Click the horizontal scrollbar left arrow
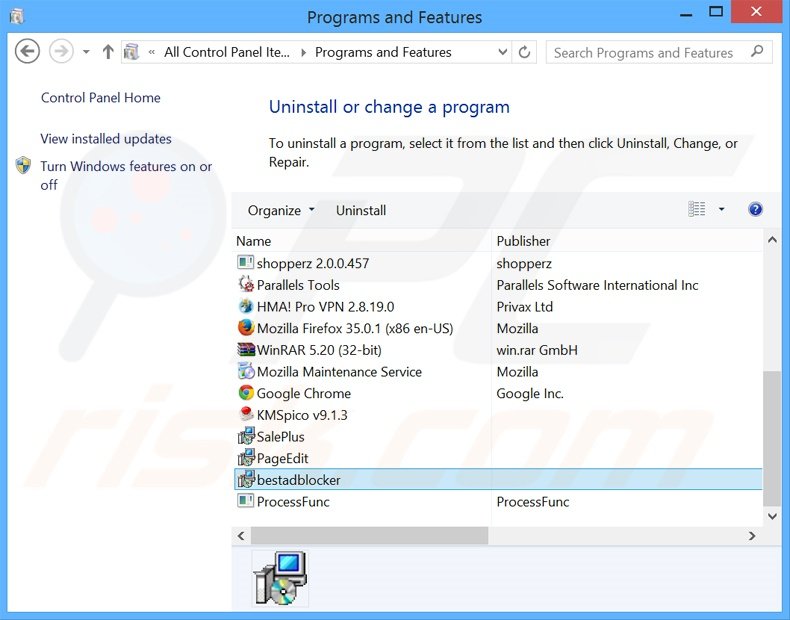 point(241,535)
